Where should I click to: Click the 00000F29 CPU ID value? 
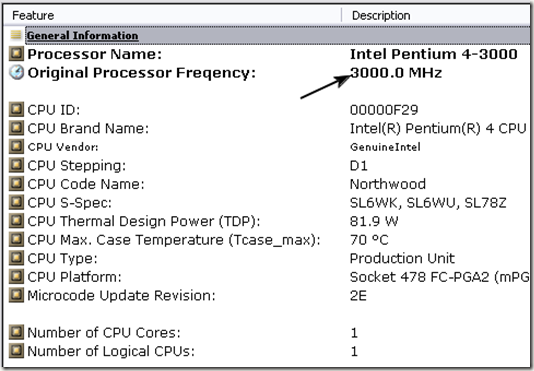click(384, 110)
